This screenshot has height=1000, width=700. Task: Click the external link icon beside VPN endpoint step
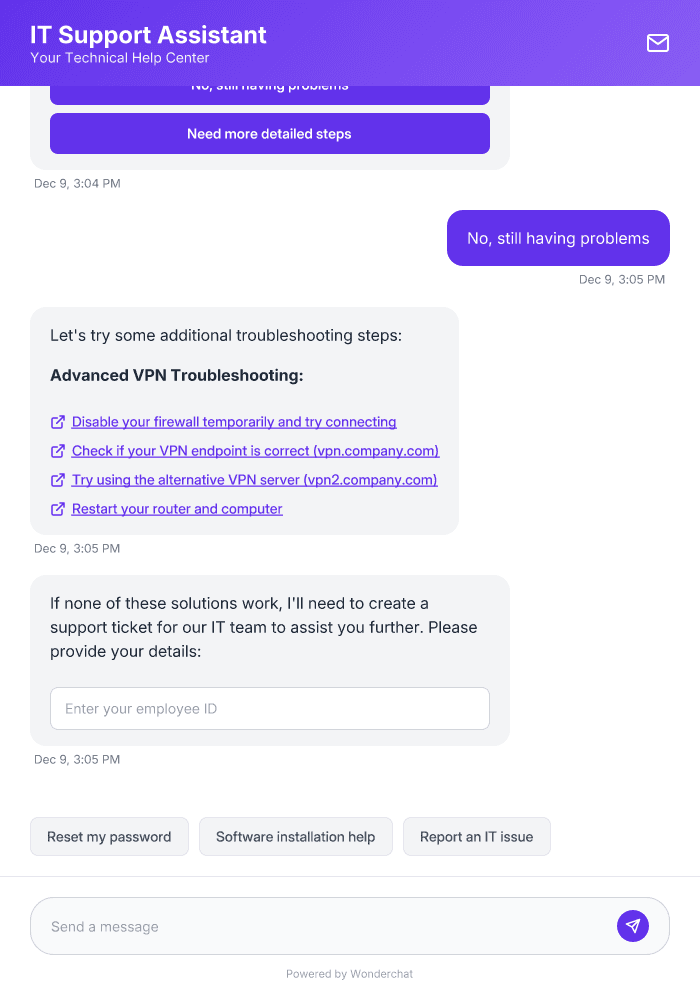[x=57, y=450]
